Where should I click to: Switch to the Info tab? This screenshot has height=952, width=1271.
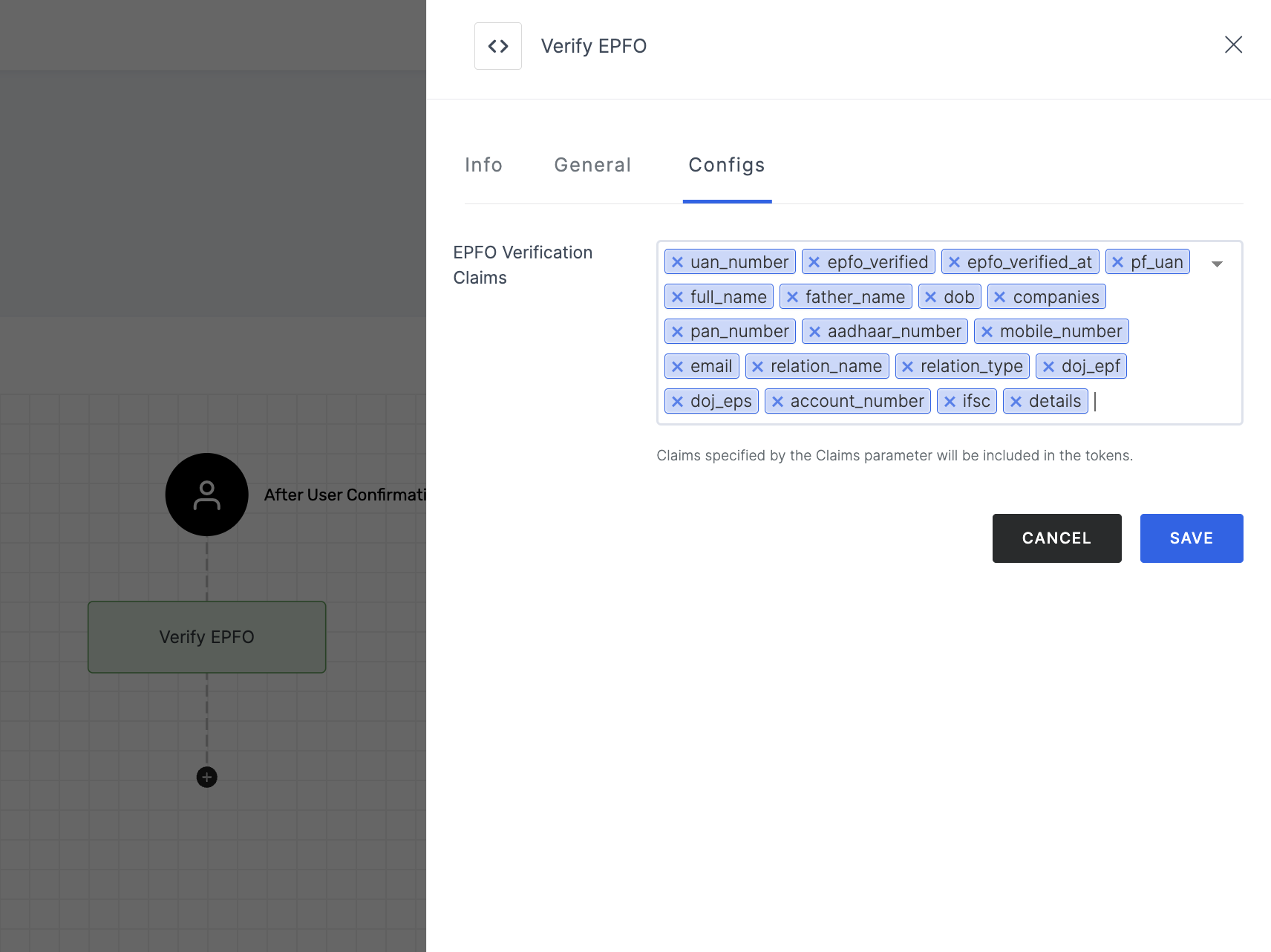(x=483, y=165)
